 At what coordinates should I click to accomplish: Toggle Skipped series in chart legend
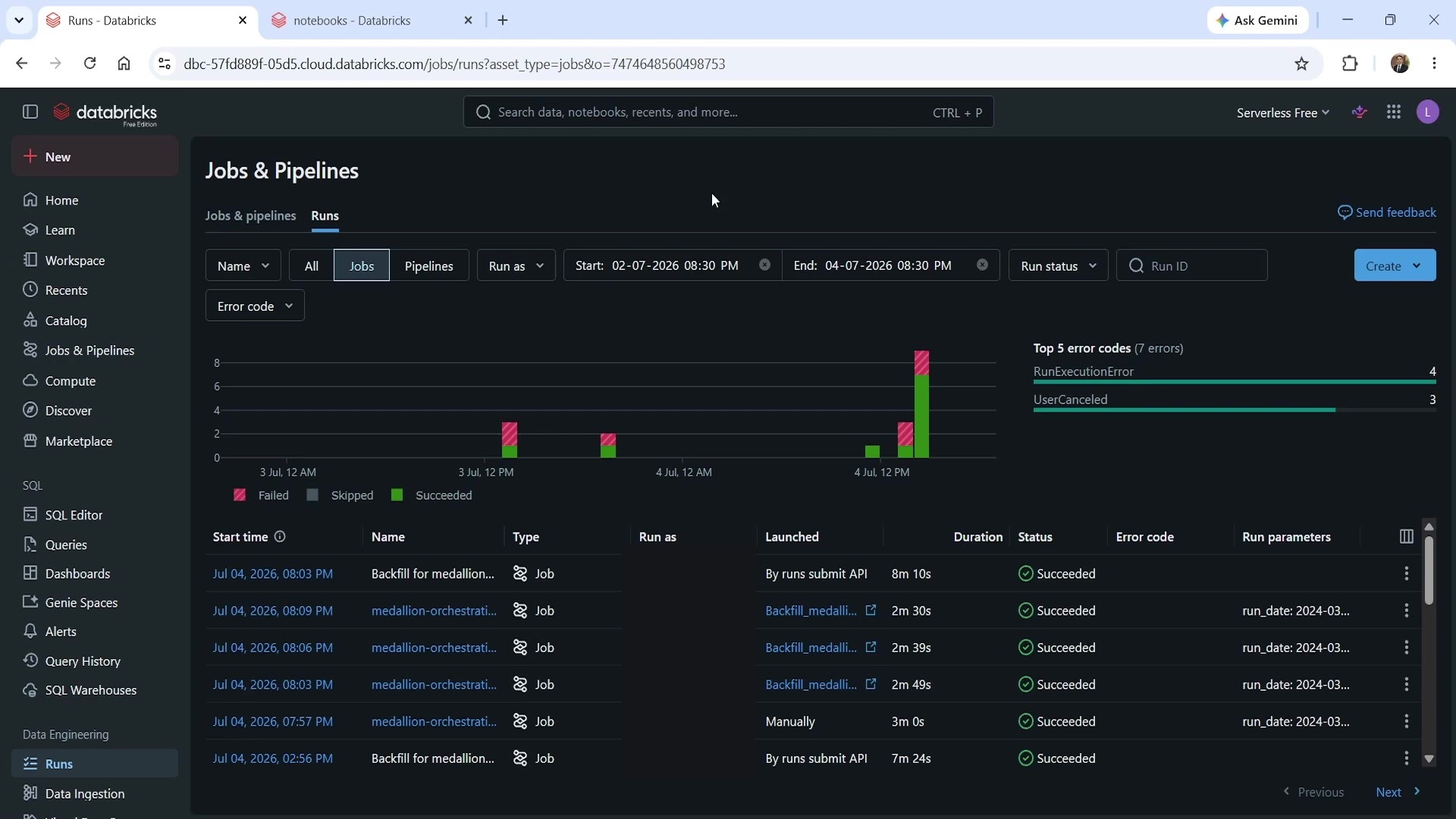coord(340,495)
